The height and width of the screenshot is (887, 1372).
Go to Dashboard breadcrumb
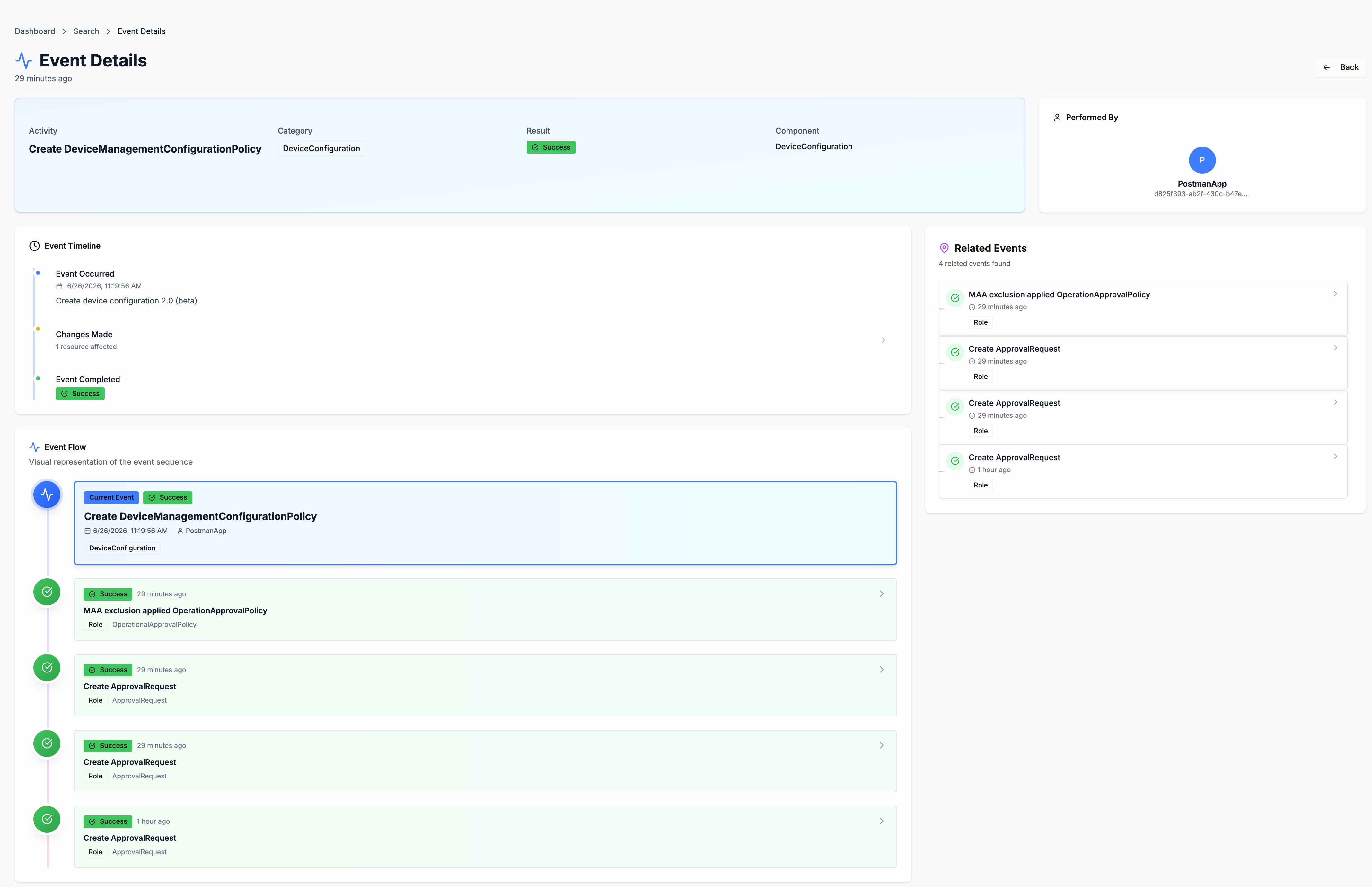click(35, 31)
